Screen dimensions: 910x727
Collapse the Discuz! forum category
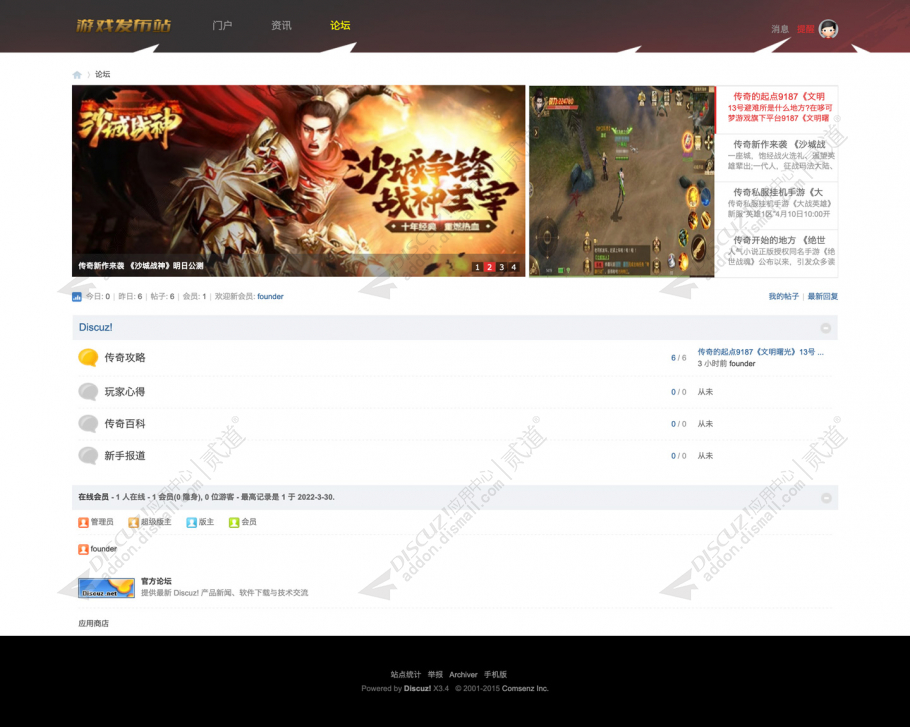tap(825, 328)
